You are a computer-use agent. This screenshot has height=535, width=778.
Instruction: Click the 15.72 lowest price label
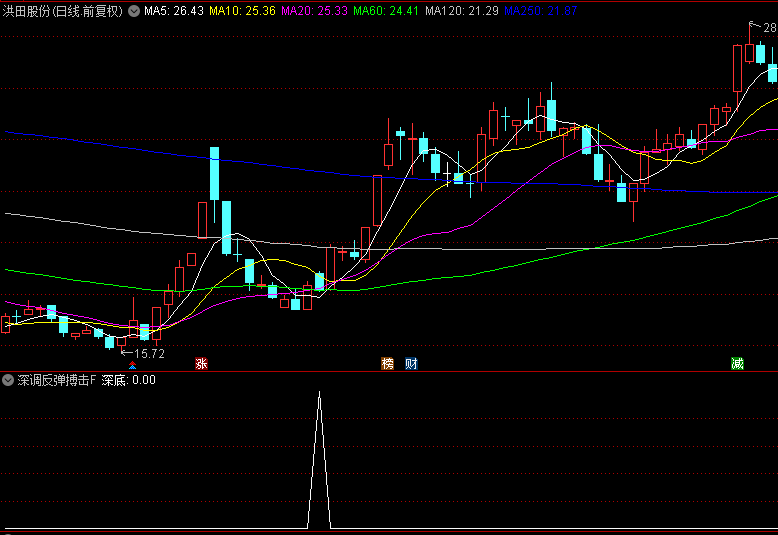(x=149, y=354)
